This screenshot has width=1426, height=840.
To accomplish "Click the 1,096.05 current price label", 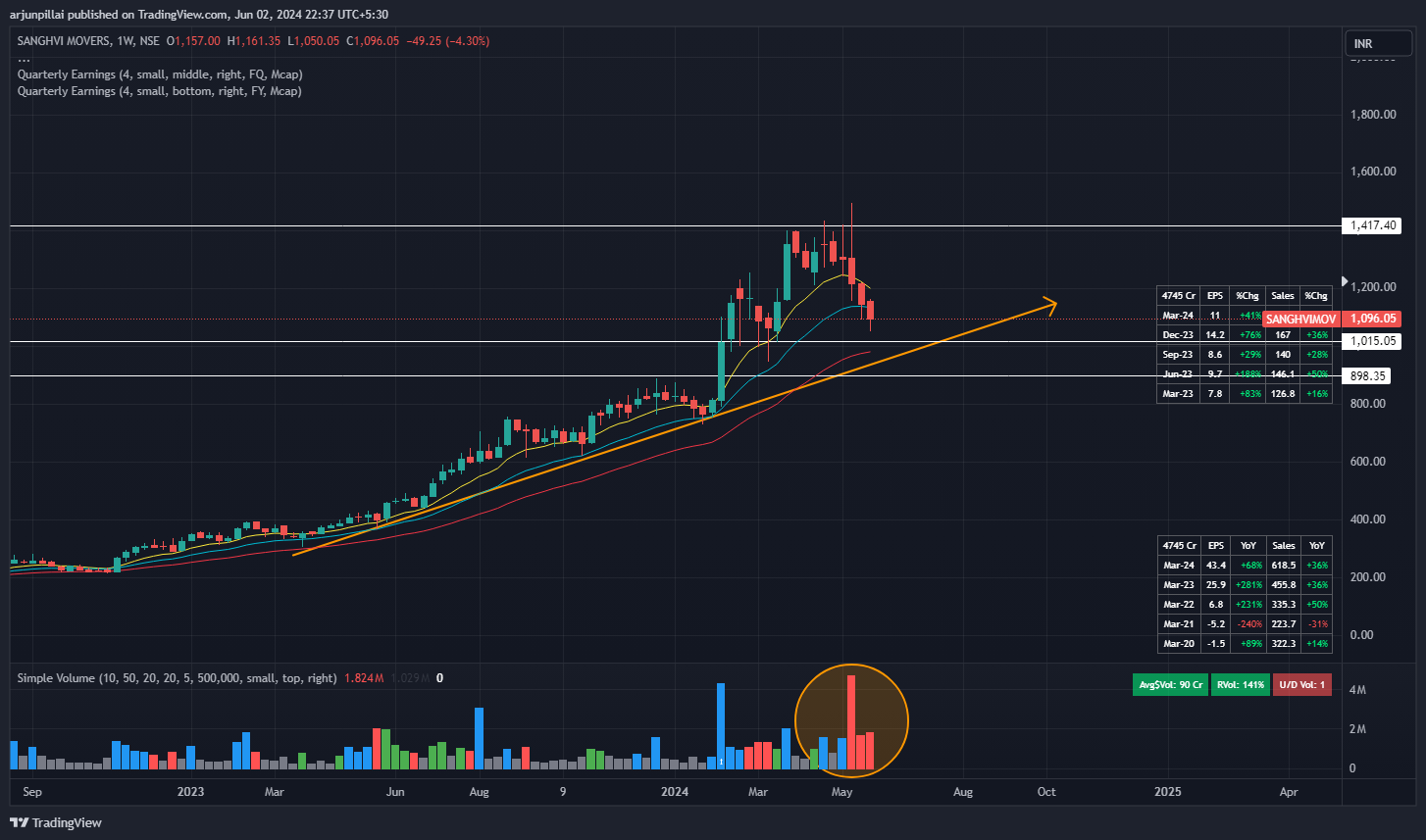I will coord(1373,320).
